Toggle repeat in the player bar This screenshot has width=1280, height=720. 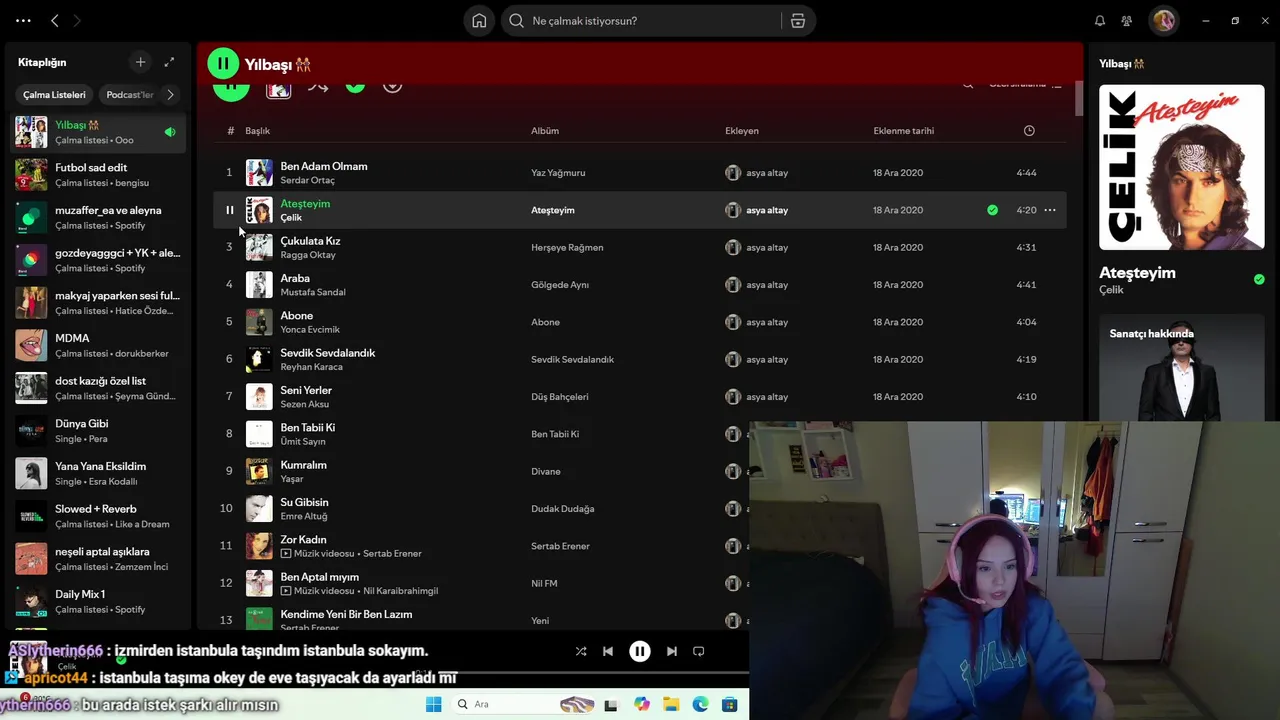pyautogui.click(x=699, y=651)
